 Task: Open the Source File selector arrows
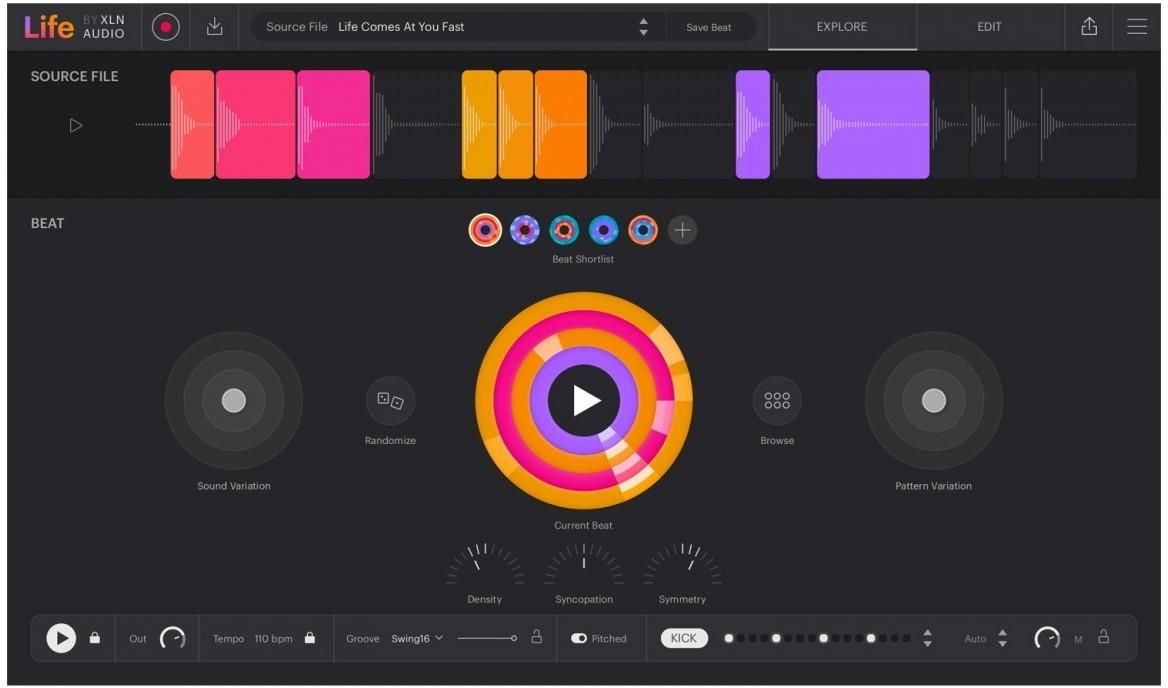[x=643, y=27]
